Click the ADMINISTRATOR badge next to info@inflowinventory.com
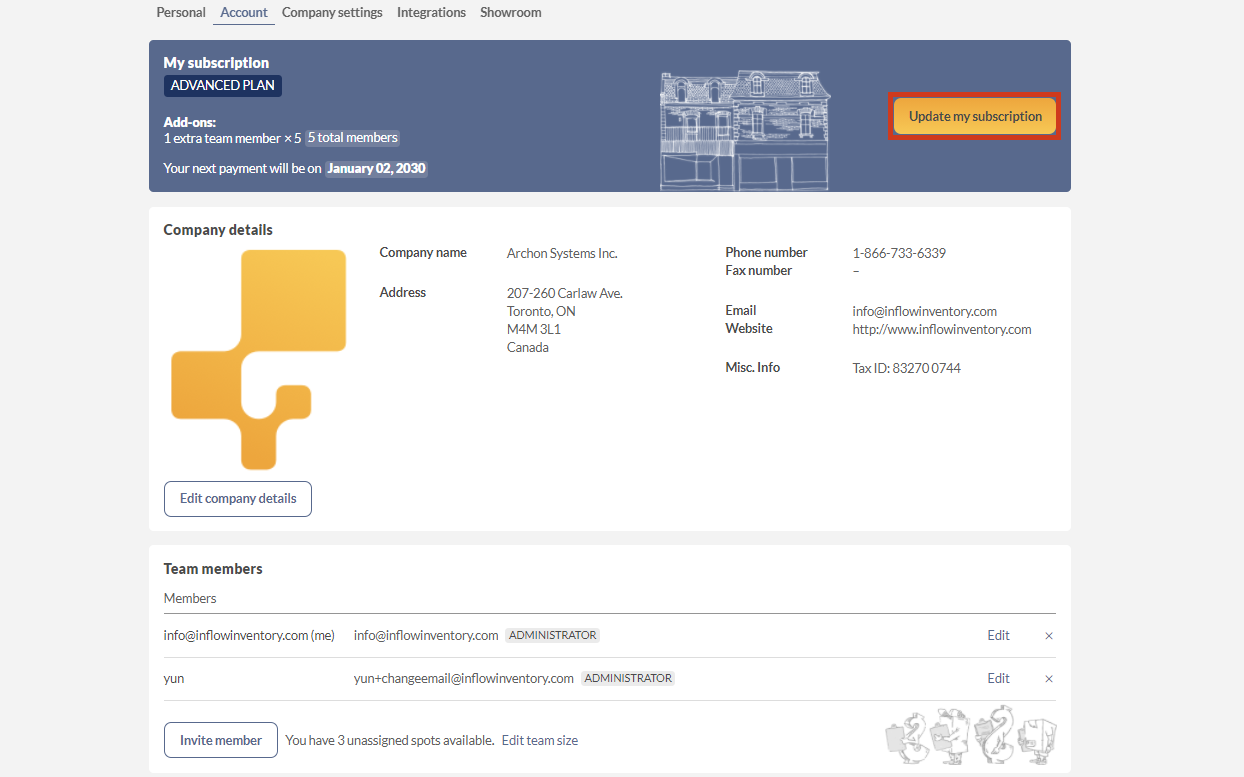This screenshot has height=777, width=1244. tap(553, 635)
